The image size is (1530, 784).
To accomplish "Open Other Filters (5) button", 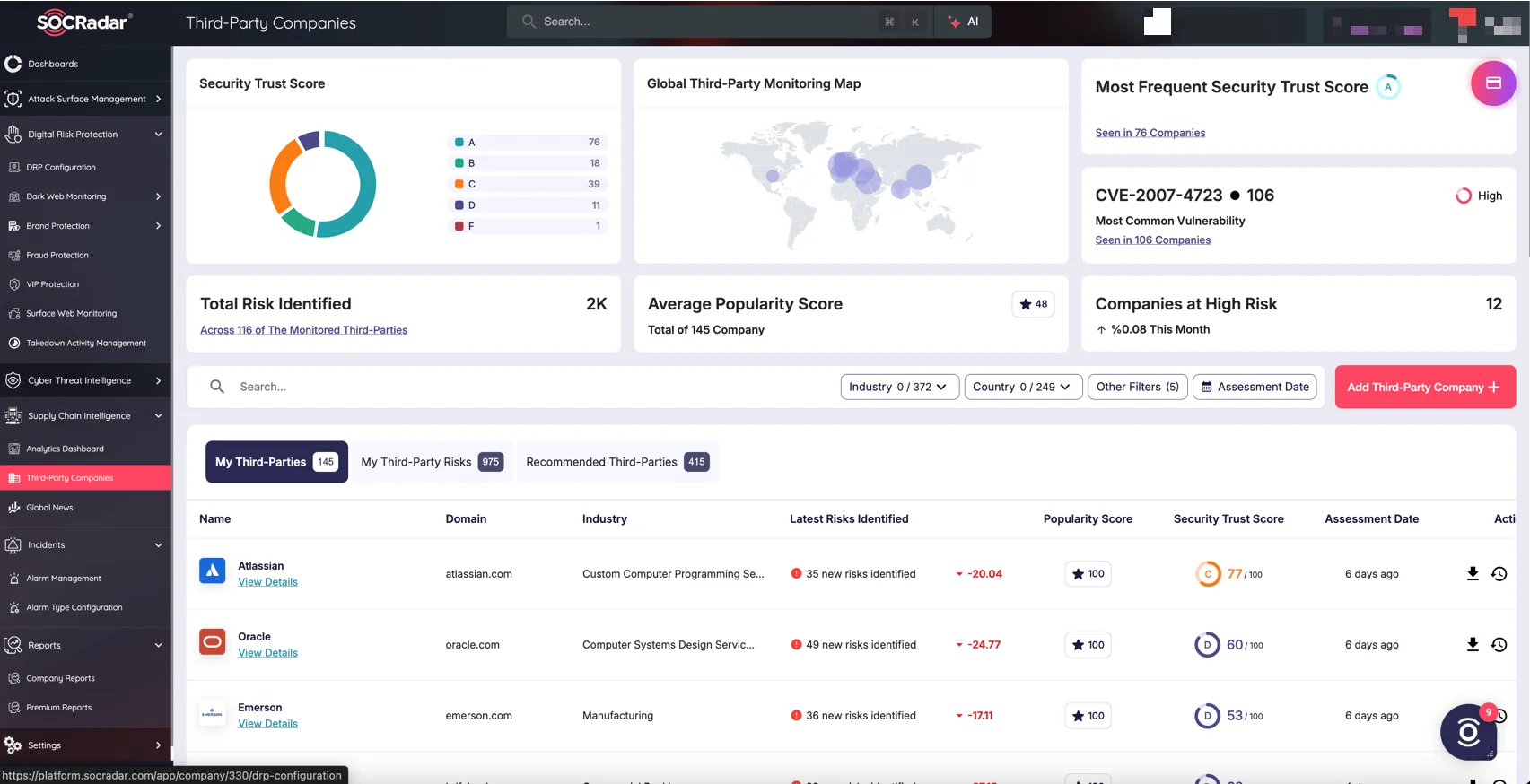I will pos(1138,387).
